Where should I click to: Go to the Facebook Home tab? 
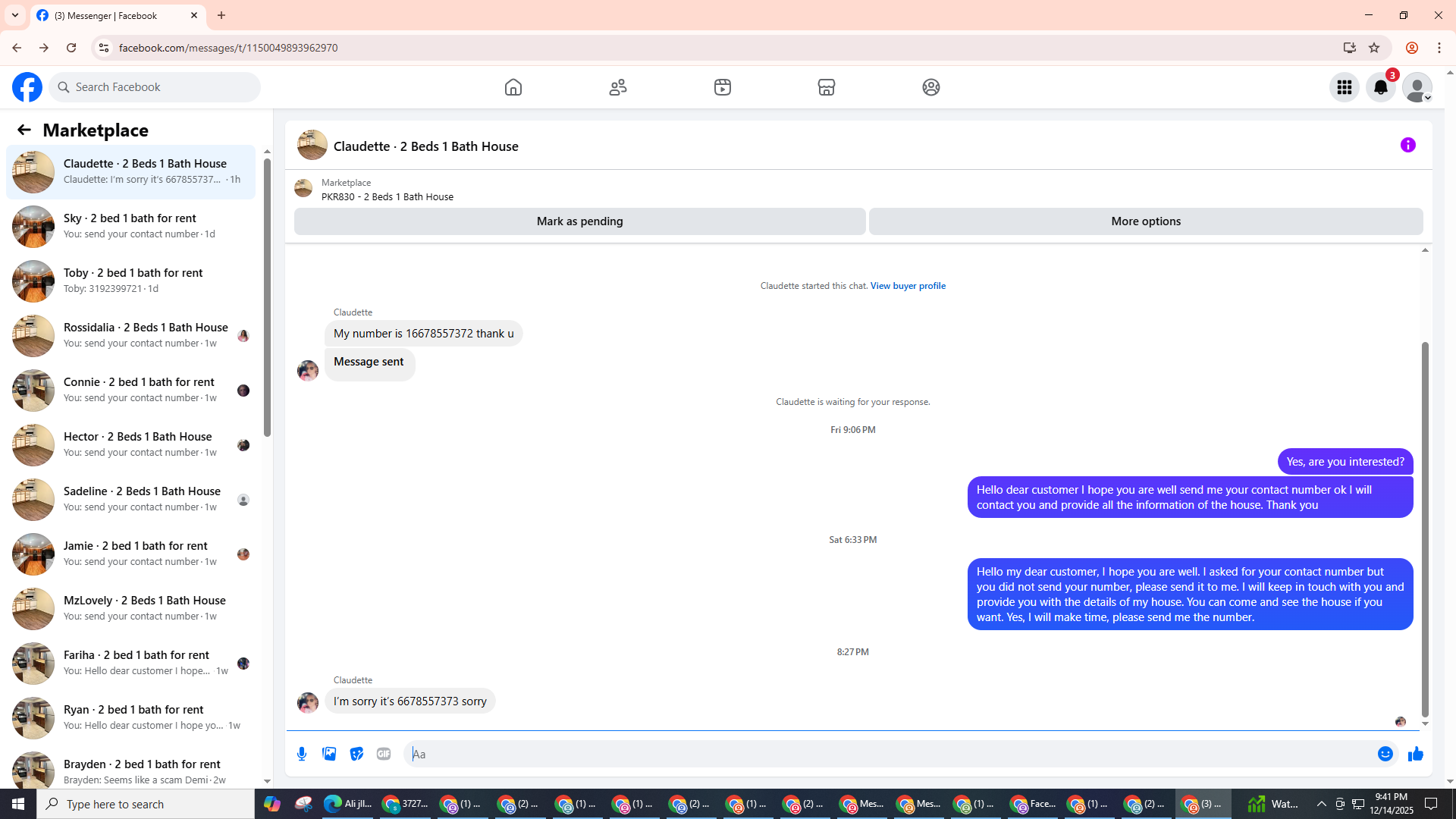coord(513,87)
